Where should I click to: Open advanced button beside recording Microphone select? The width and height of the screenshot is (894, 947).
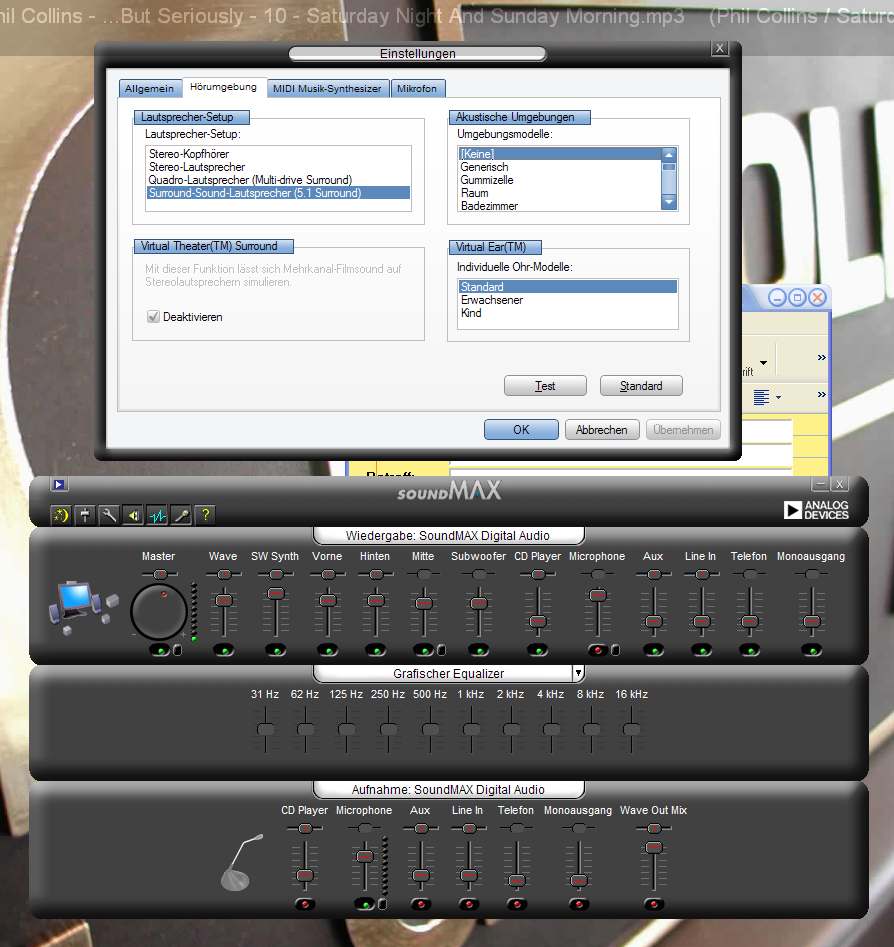pos(382,904)
